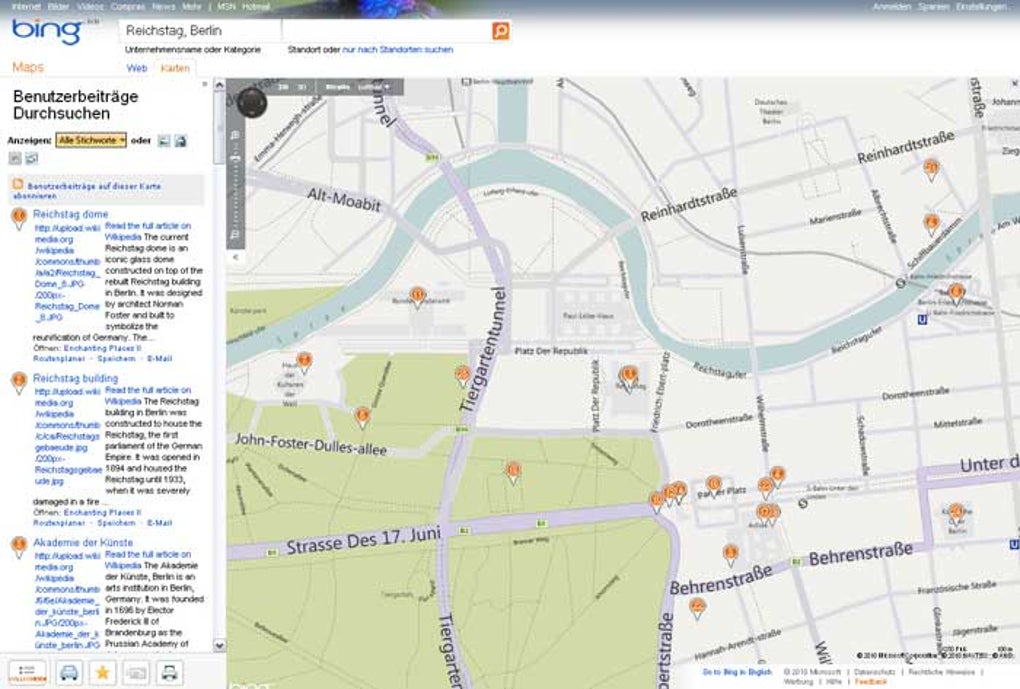This screenshot has height=689, width=1020.
Task: Click E-Mail under Reichstag building entry
Action: click(x=160, y=522)
